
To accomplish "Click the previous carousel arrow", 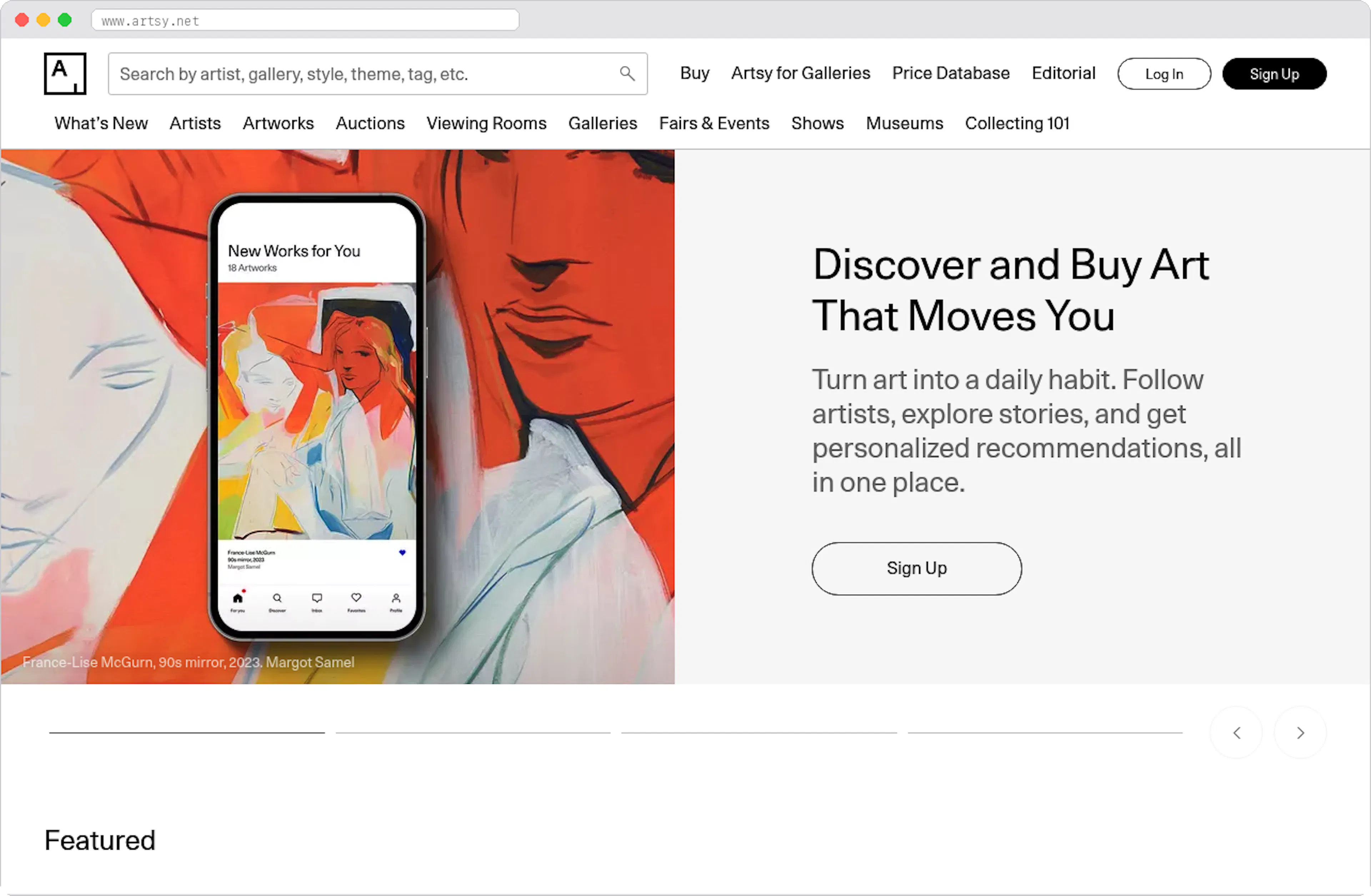I will 1237,733.
